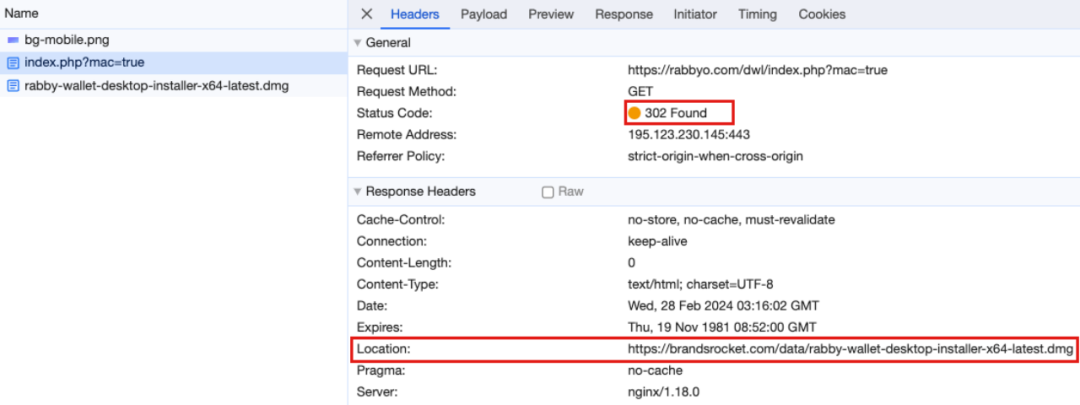Click the Name column header
Viewport: 1080px width, 405px height.
[x=21, y=13]
